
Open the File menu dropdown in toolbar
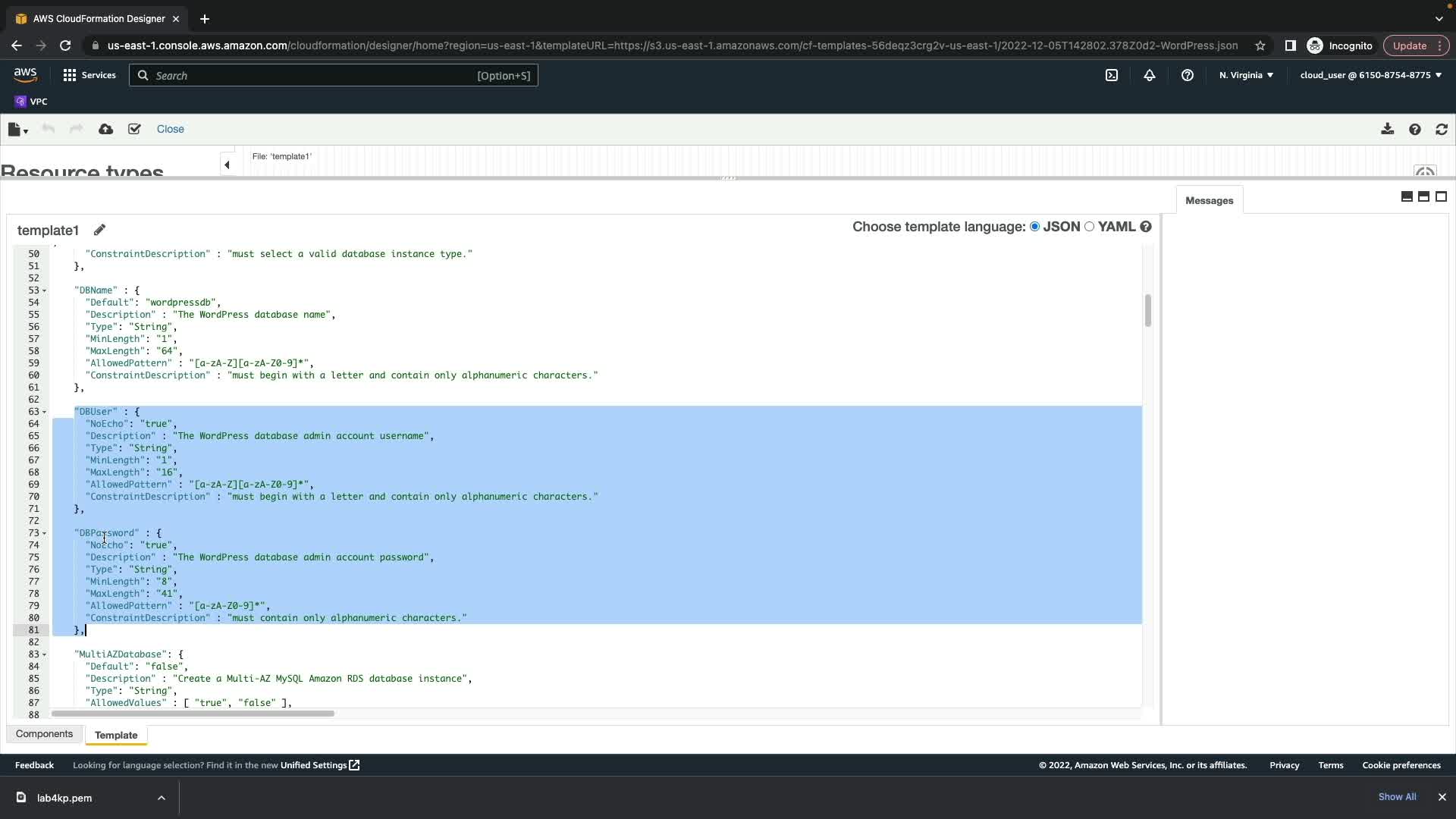pyautogui.click(x=18, y=130)
